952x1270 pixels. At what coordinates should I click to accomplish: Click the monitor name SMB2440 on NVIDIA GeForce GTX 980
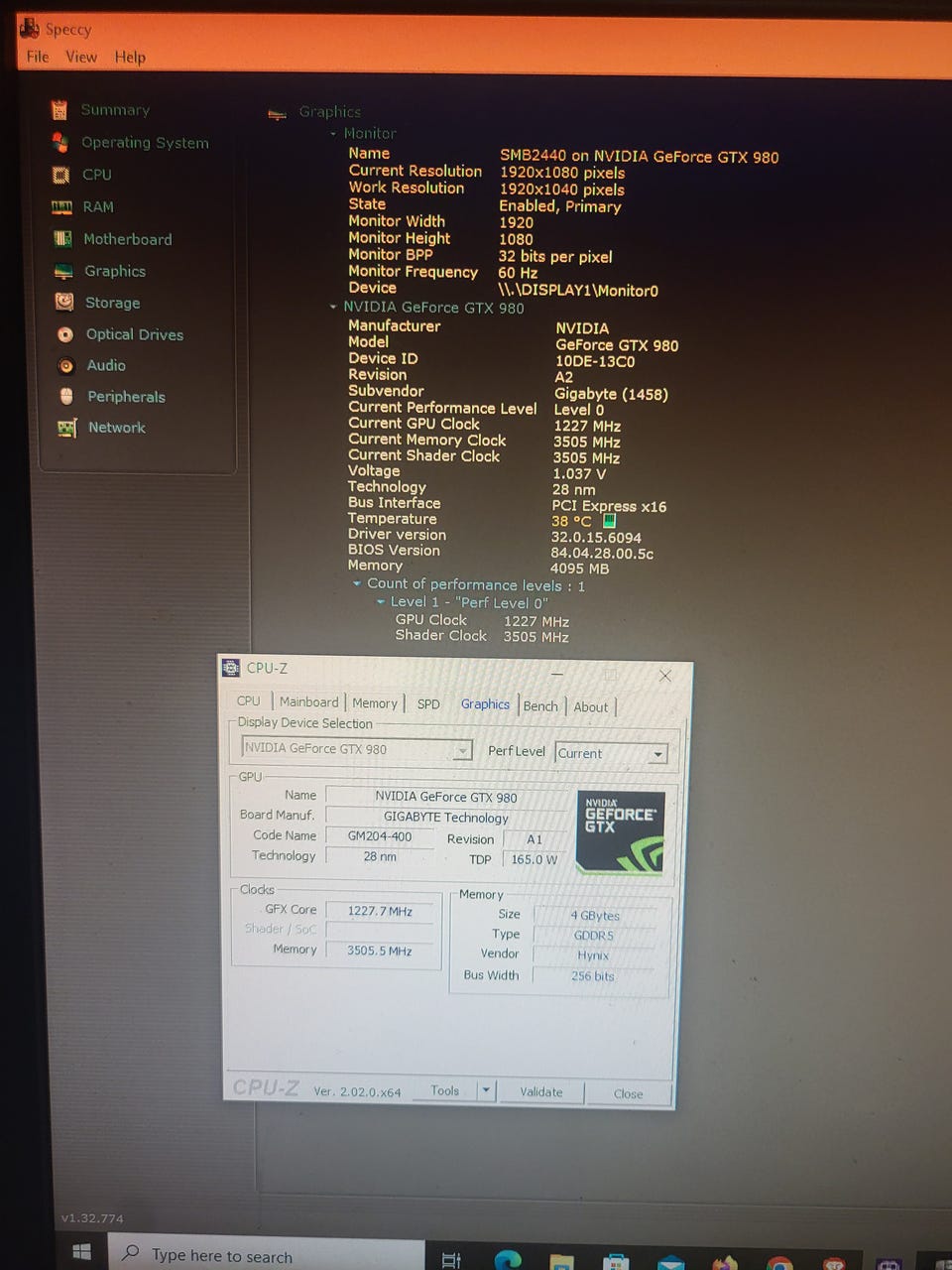[x=639, y=156]
